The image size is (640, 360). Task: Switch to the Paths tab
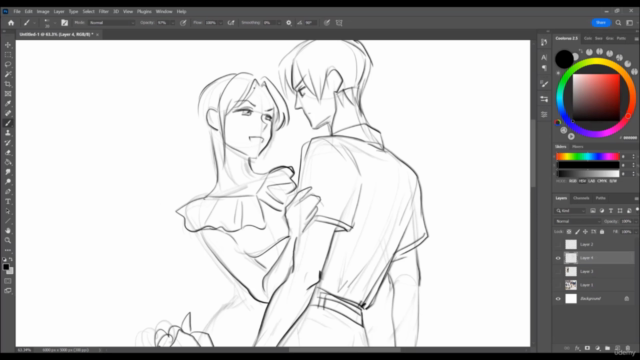[x=600, y=198]
